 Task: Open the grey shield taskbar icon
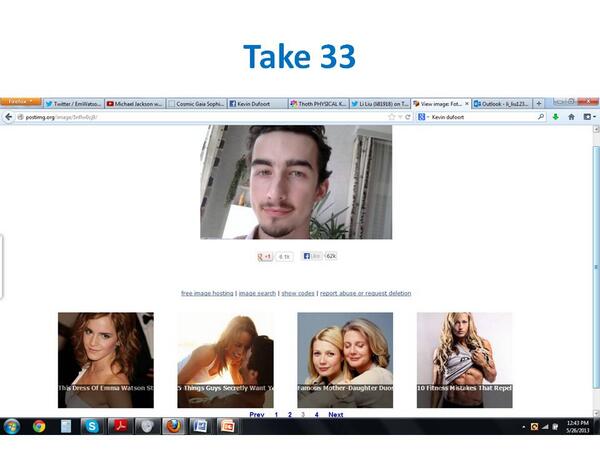[147, 426]
